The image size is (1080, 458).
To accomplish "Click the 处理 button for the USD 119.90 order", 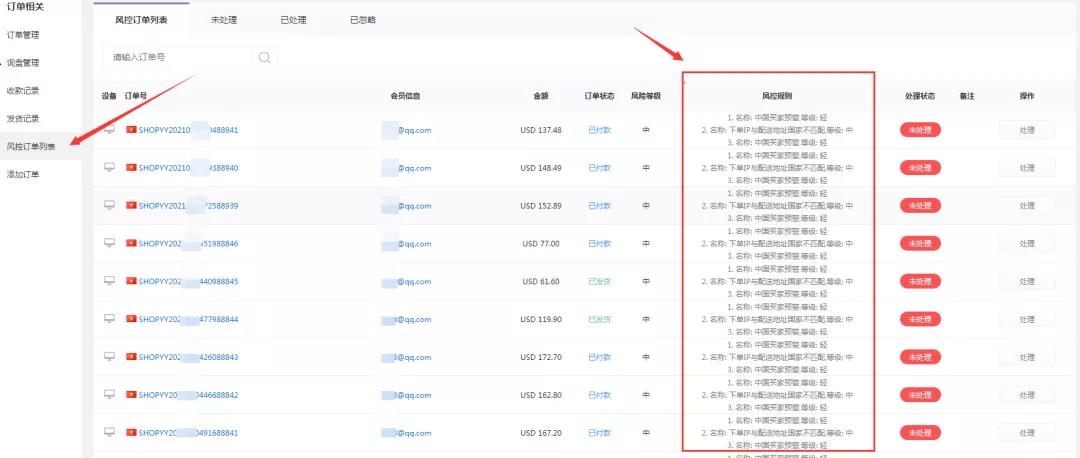I will 1026,319.
